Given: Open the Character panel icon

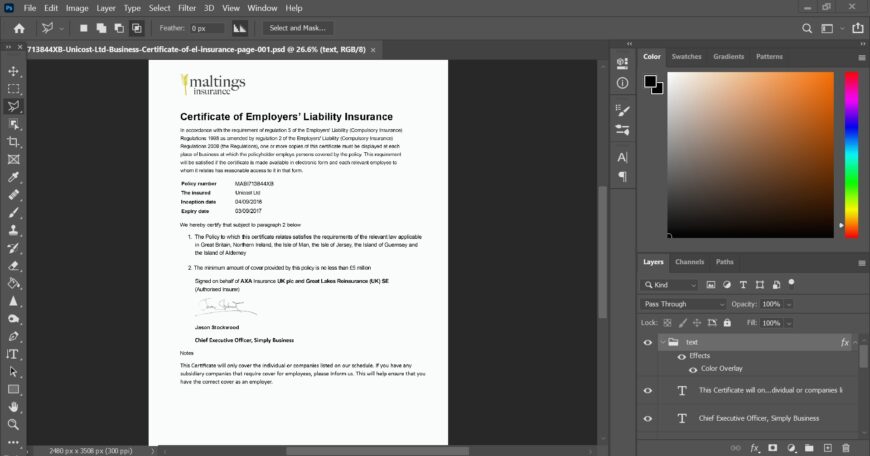Looking at the screenshot, I should click(623, 158).
